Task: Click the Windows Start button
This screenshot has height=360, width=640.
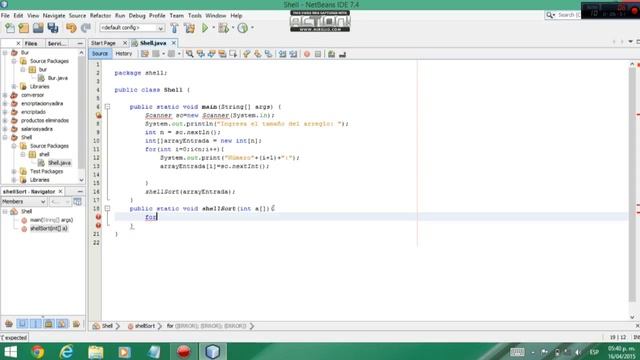Action: (x=10, y=351)
